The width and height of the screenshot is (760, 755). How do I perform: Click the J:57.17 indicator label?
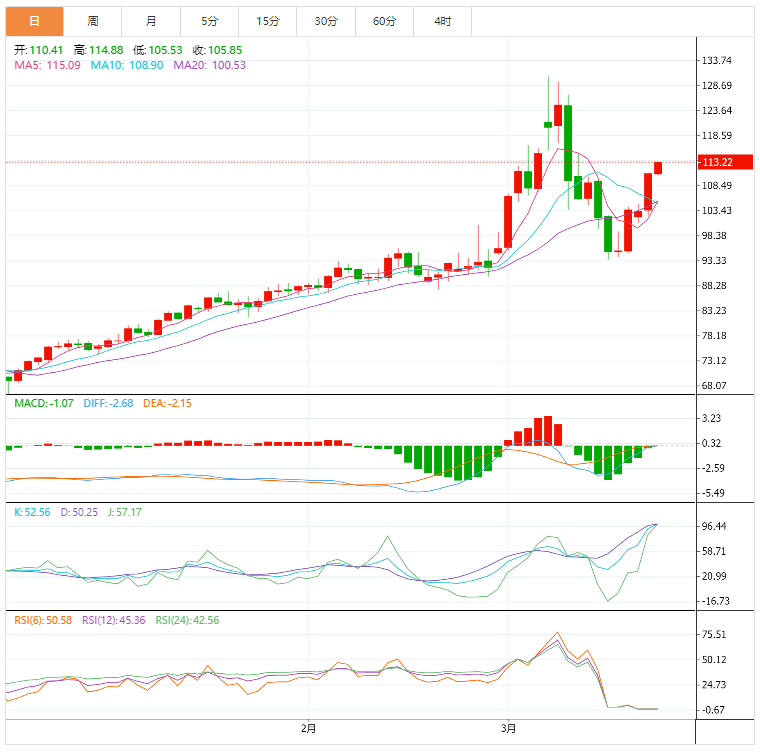point(125,513)
